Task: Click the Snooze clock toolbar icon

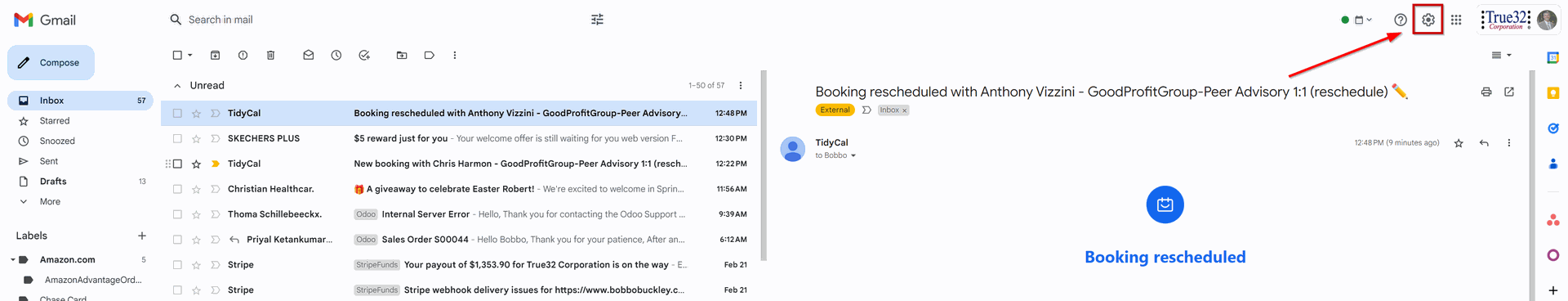Action: pos(336,55)
